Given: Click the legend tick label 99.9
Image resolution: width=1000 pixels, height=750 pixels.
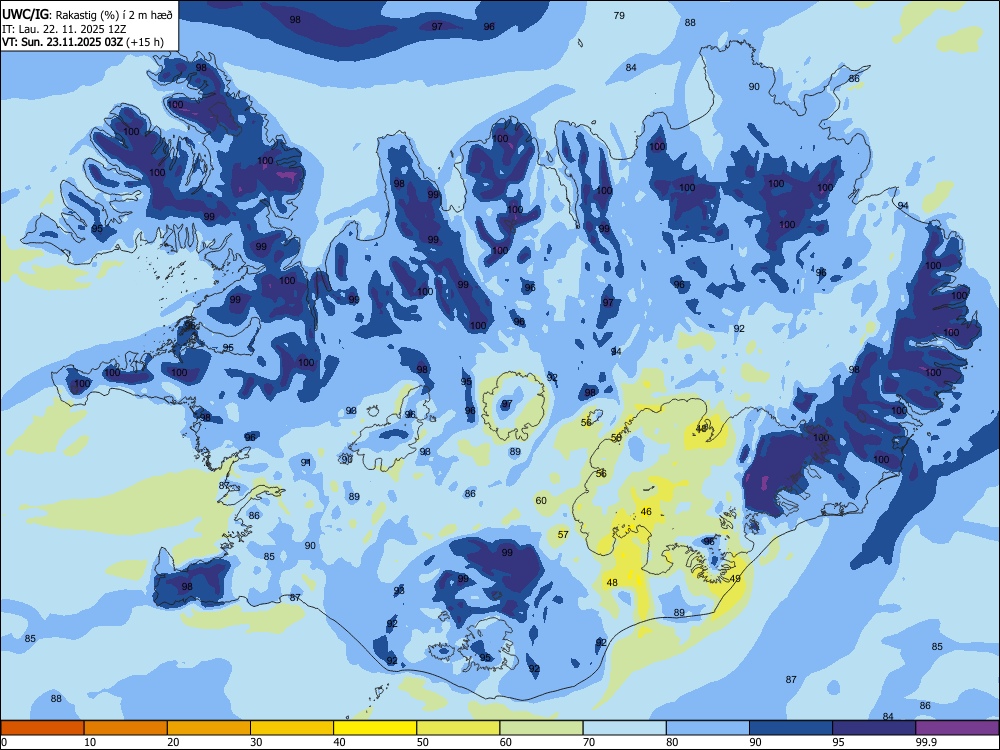Looking at the screenshot, I should point(926,742).
